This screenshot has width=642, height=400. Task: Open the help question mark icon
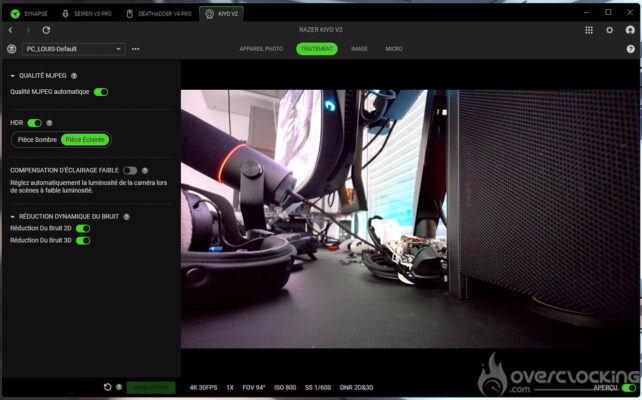coord(631,49)
